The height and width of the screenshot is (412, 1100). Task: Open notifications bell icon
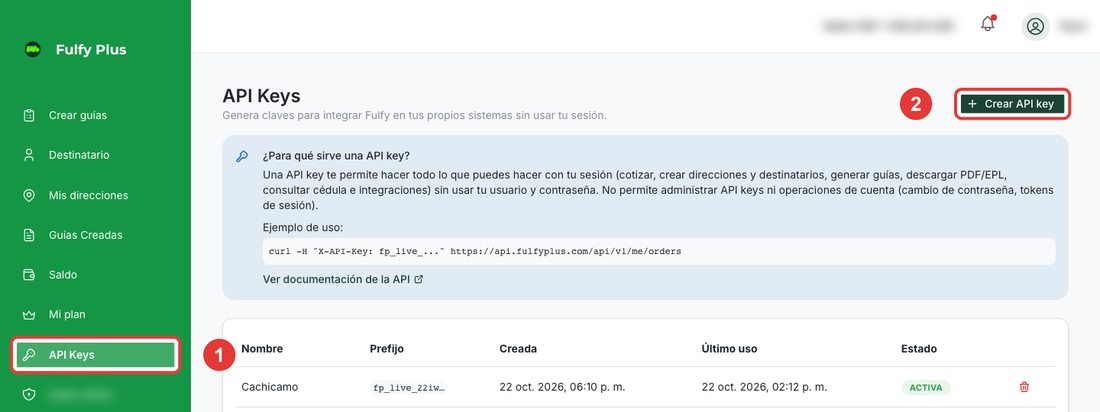click(988, 24)
